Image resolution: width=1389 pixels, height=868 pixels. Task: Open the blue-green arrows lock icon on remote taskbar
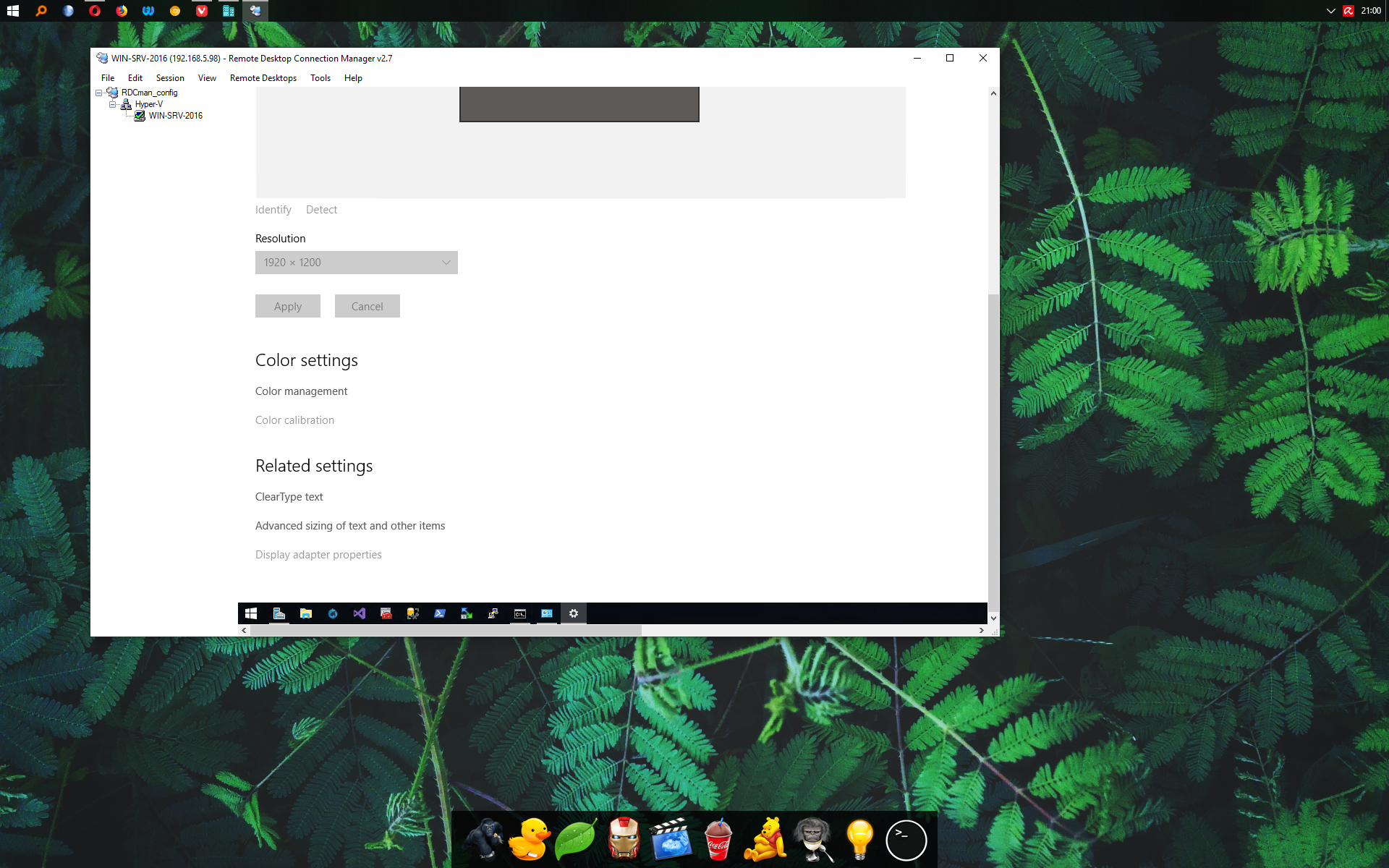(x=467, y=613)
